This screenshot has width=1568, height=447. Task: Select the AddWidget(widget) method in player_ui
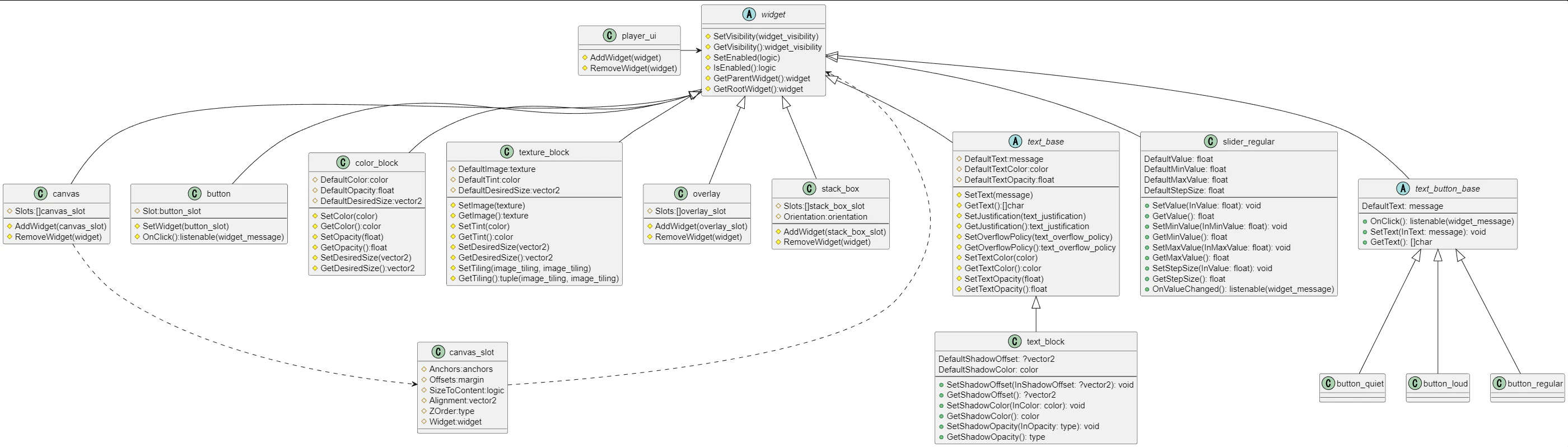[x=625, y=57]
